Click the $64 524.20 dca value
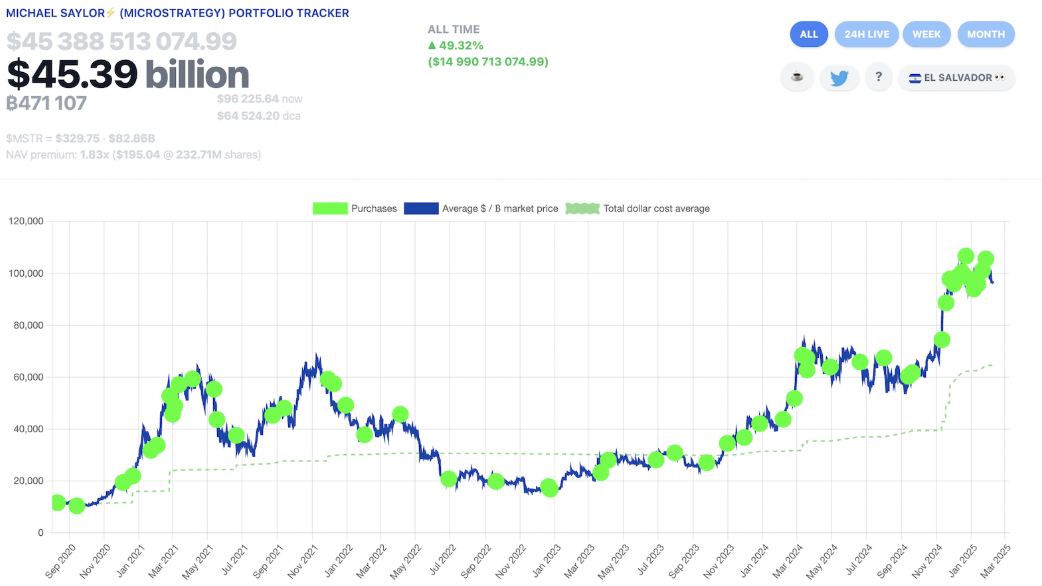This screenshot has height=586, width=1042. tap(259, 116)
